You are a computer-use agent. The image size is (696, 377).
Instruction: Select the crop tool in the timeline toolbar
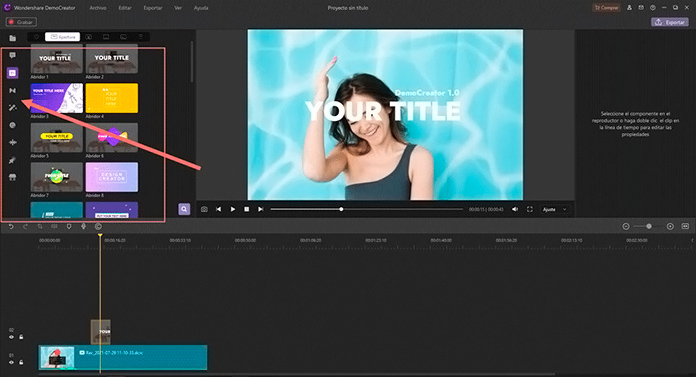40,226
